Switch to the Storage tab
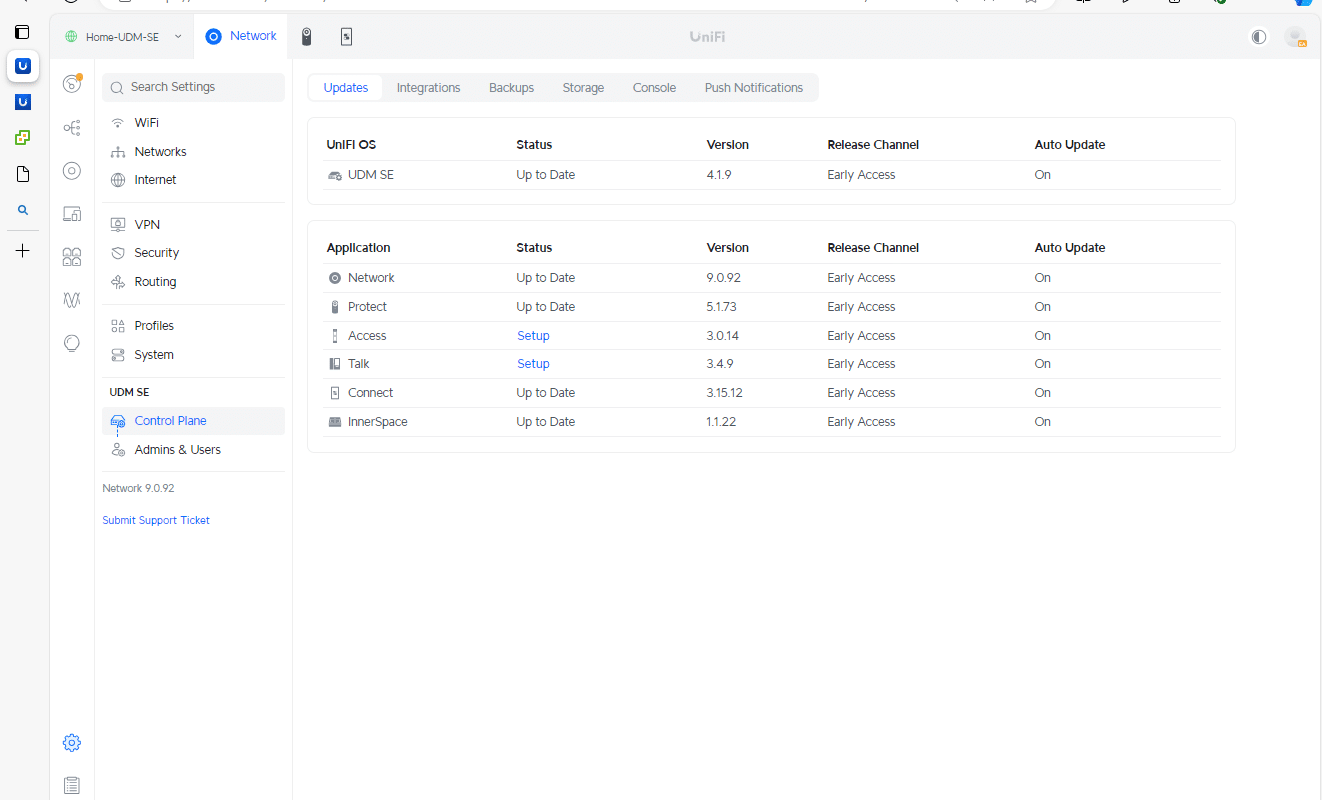 pos(583,88)
